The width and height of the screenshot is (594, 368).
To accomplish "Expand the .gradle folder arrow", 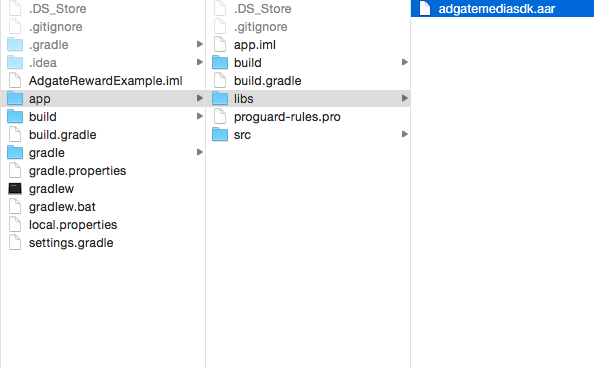I will point(200,44).
